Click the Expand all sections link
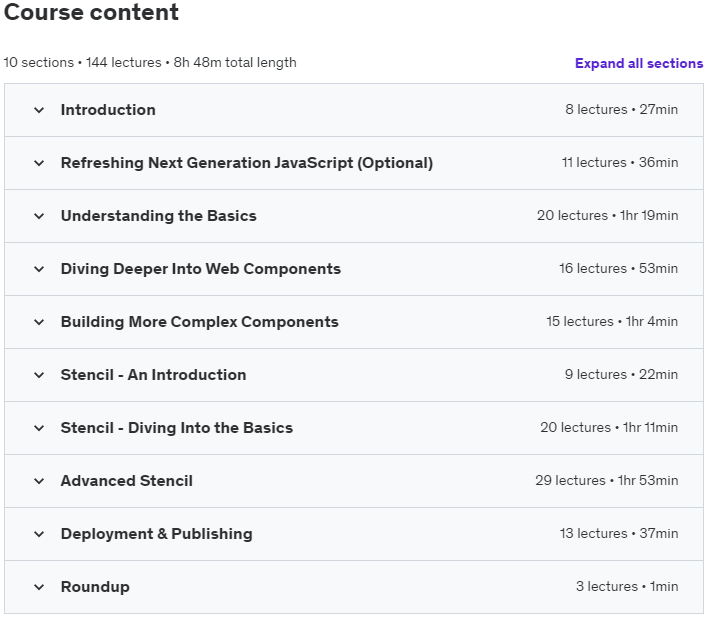The height and width of the screenshot is (617, 707). (639, 63)
